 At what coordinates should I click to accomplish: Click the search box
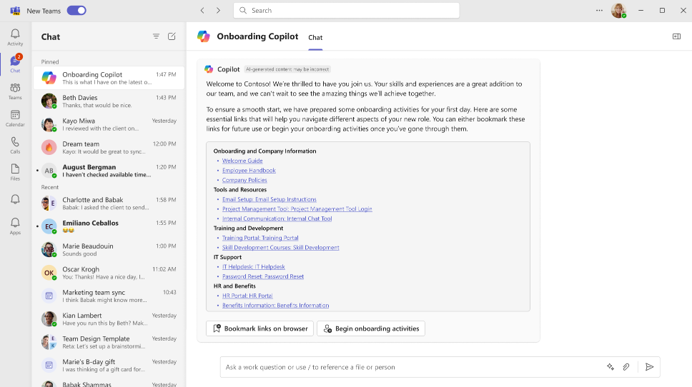pos(346,10)
